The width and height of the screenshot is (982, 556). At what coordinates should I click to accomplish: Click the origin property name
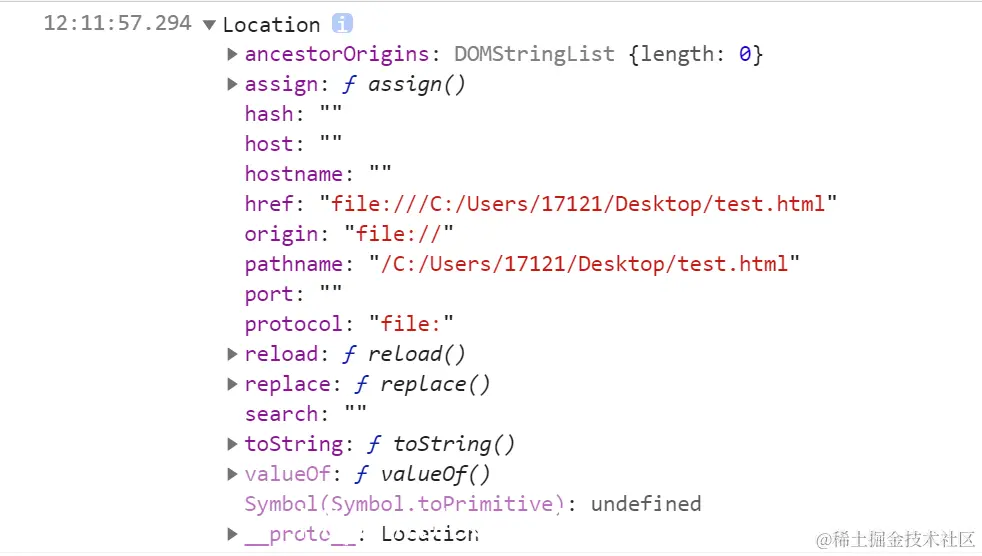point(281,234)
